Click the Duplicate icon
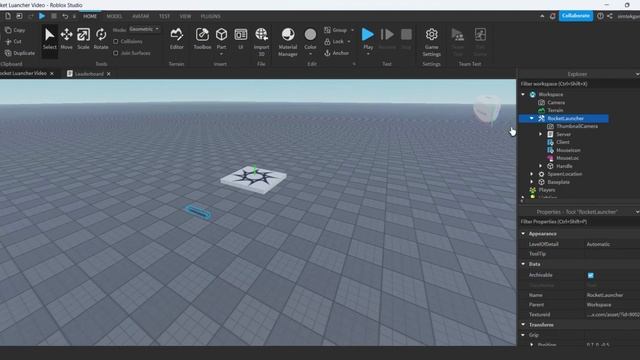The image size is (640, 360). point(8,53)
